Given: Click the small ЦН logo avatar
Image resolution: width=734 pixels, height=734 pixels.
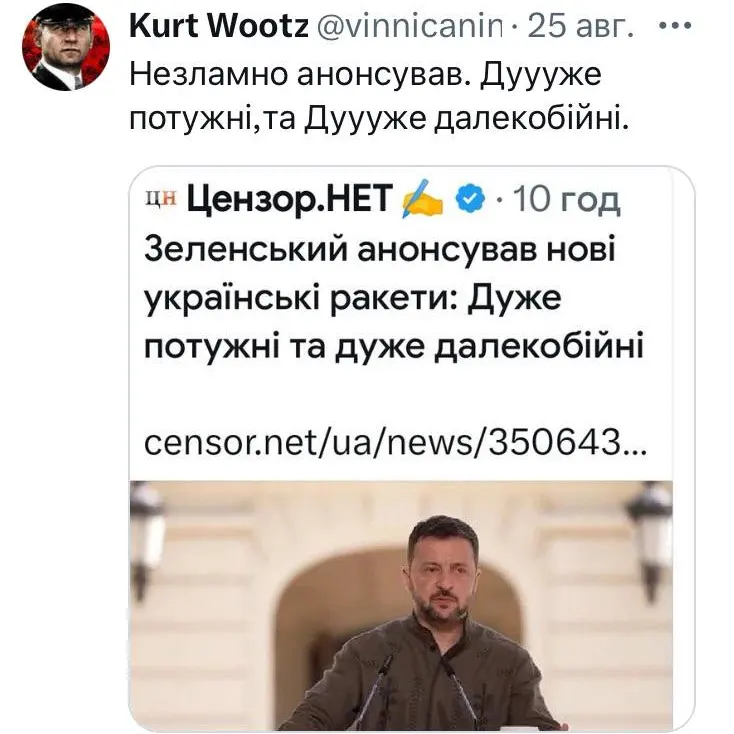Looking at the screenshot, I should click(x=161, y=198).
